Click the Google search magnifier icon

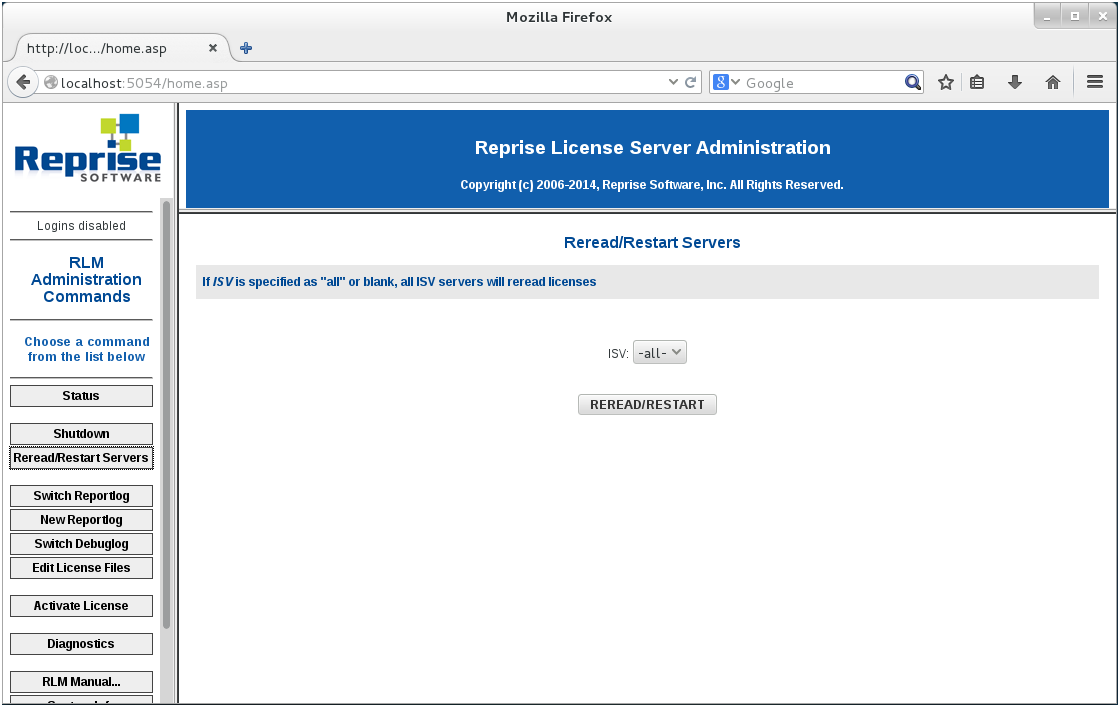coord(913,82)
